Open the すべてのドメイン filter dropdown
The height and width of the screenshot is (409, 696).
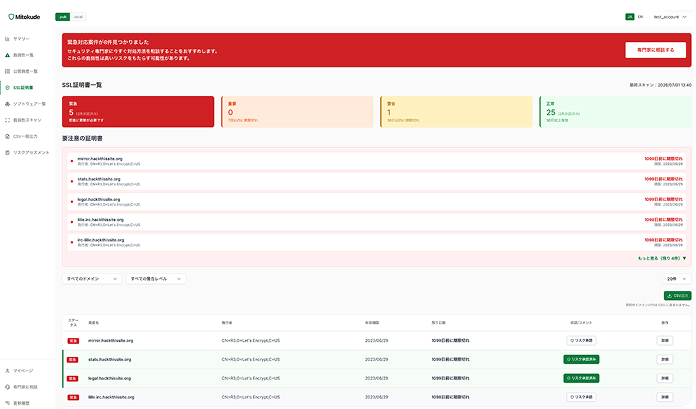tap(92, 279)
